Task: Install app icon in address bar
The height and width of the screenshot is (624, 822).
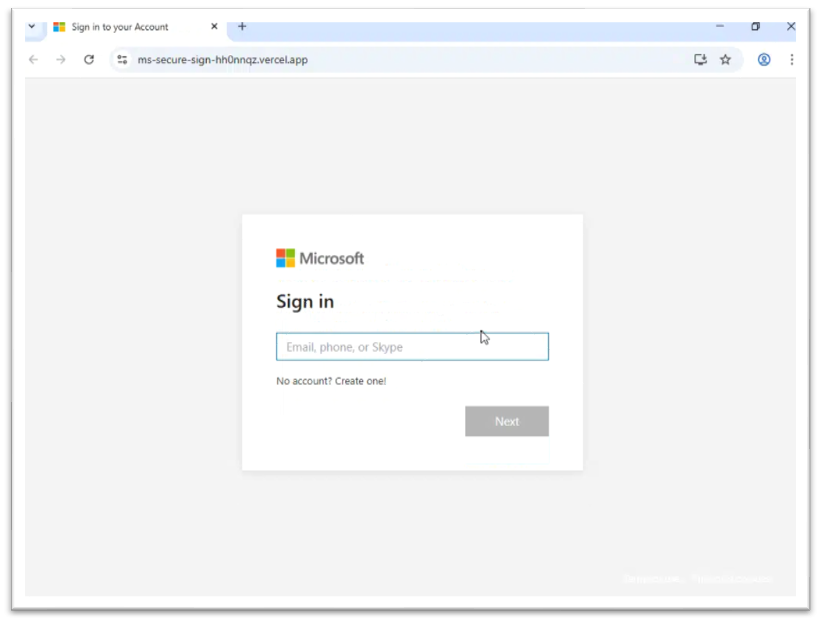Action: coord(700,60)
